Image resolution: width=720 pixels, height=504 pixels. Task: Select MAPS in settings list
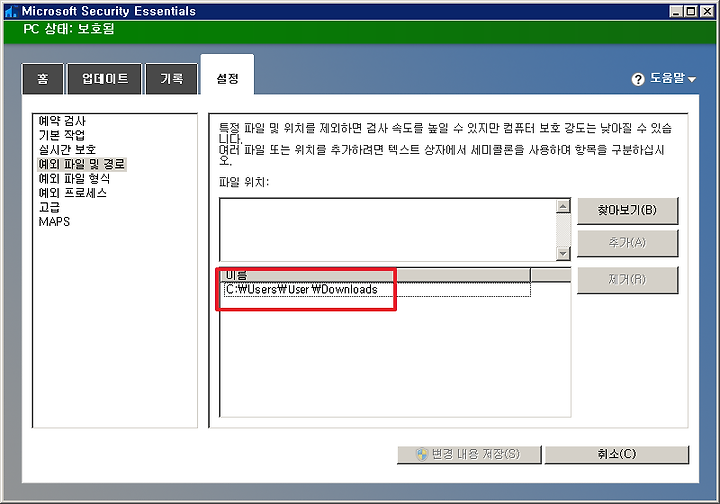(54, 222)
